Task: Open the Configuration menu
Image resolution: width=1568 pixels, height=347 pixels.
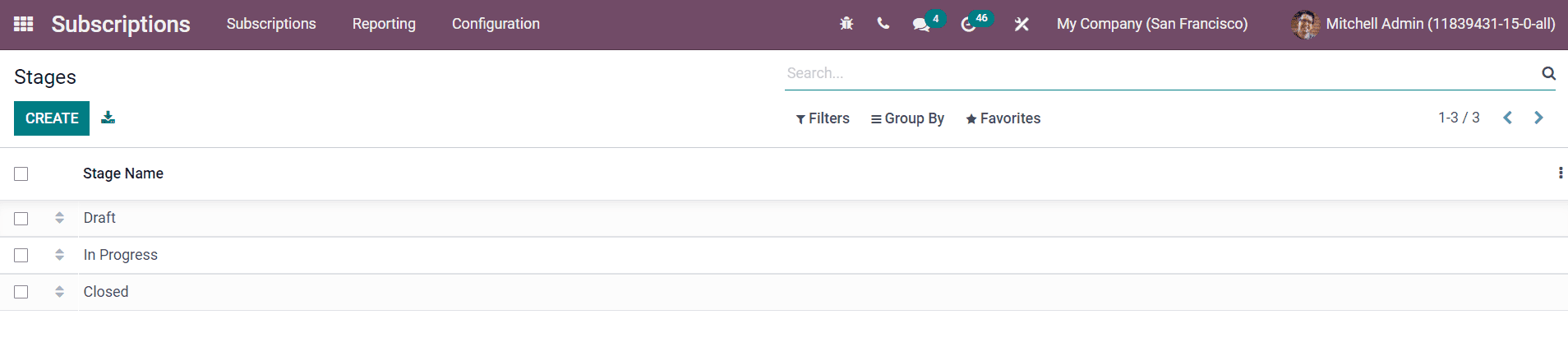Action: [x=496, y=24]
